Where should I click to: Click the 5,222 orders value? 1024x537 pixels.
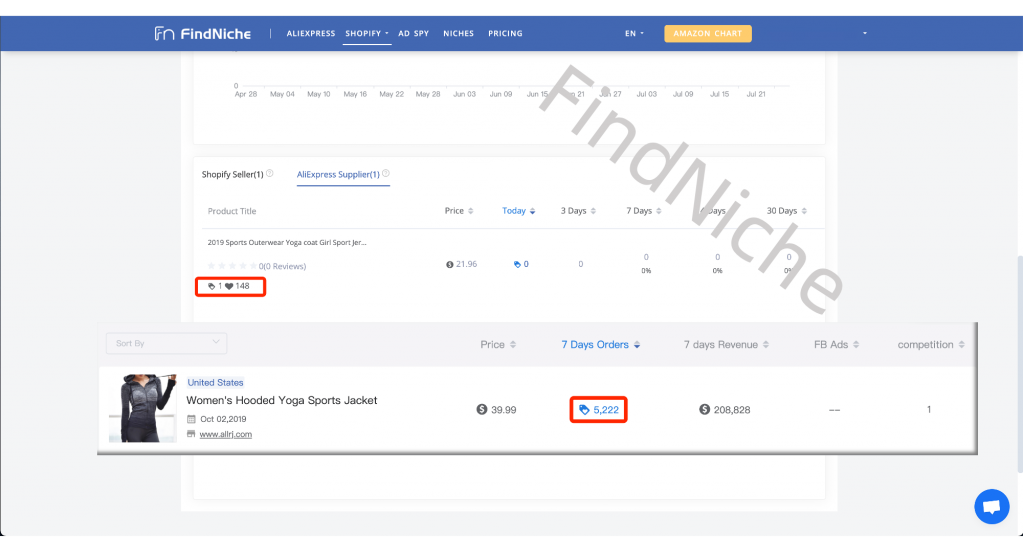pyautogui.click(x=605, y=410)
